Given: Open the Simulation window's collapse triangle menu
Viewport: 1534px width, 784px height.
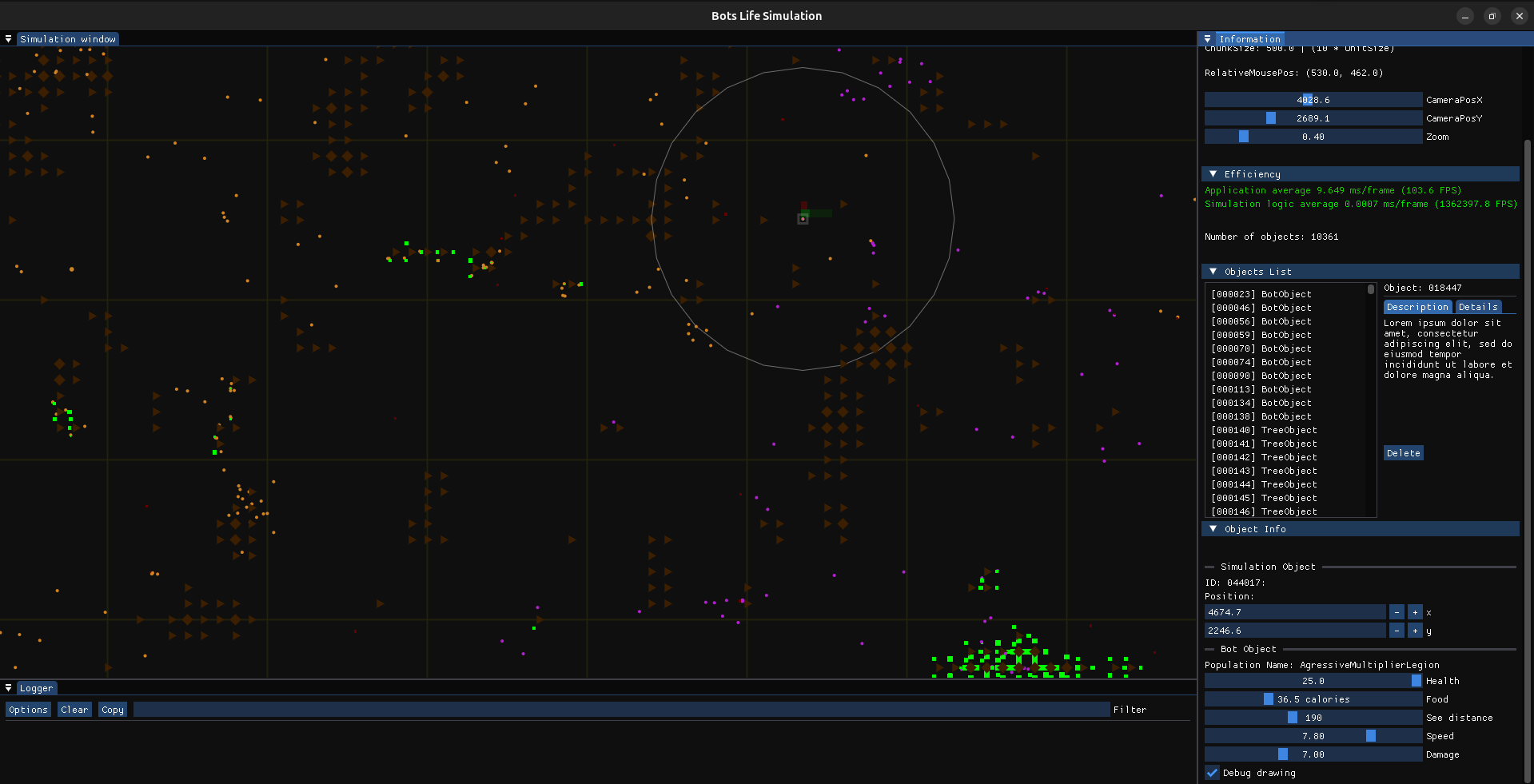Looking at the screenshot, I should pyautogui.click(x=8, y=38).
